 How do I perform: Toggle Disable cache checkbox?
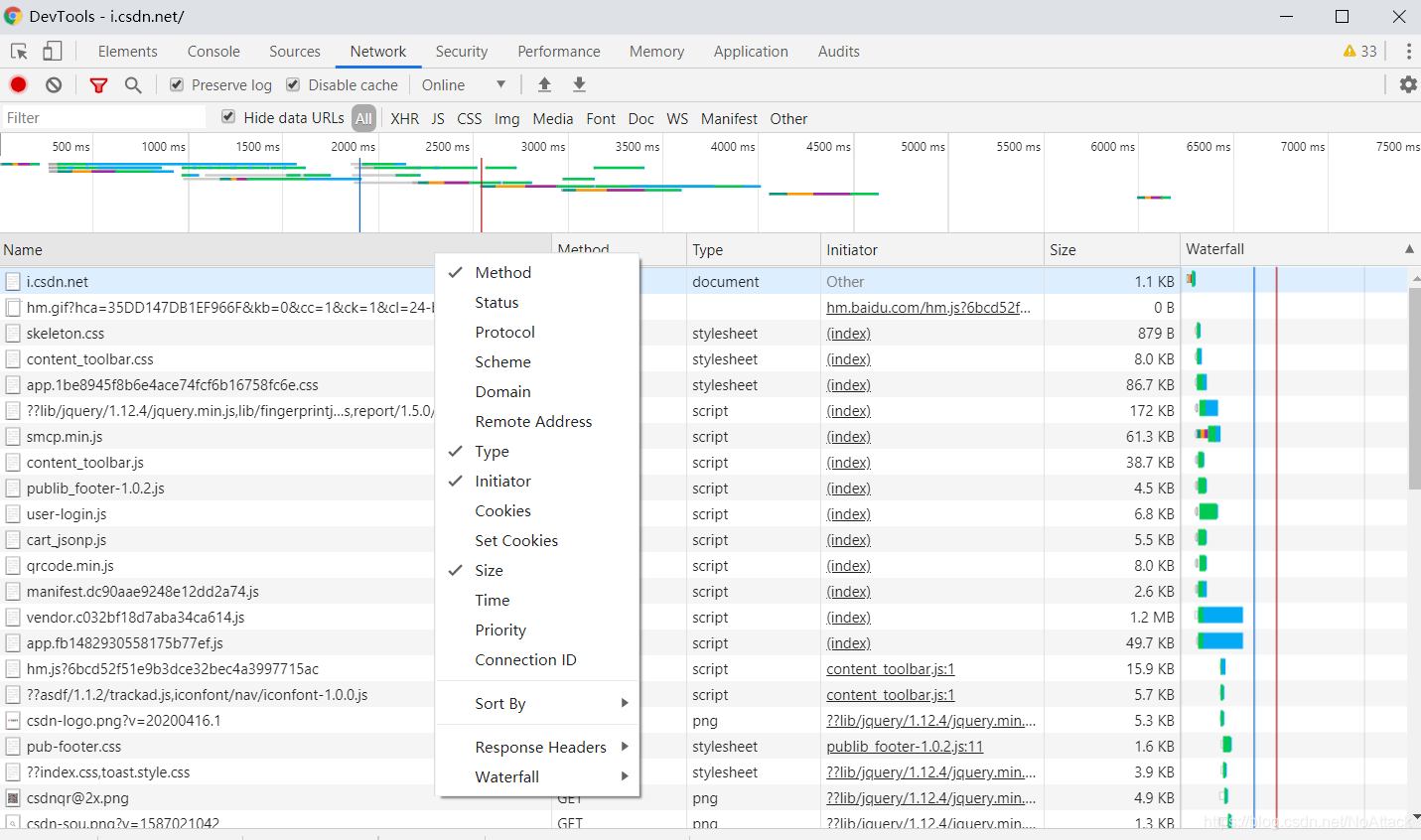point(293,85)
